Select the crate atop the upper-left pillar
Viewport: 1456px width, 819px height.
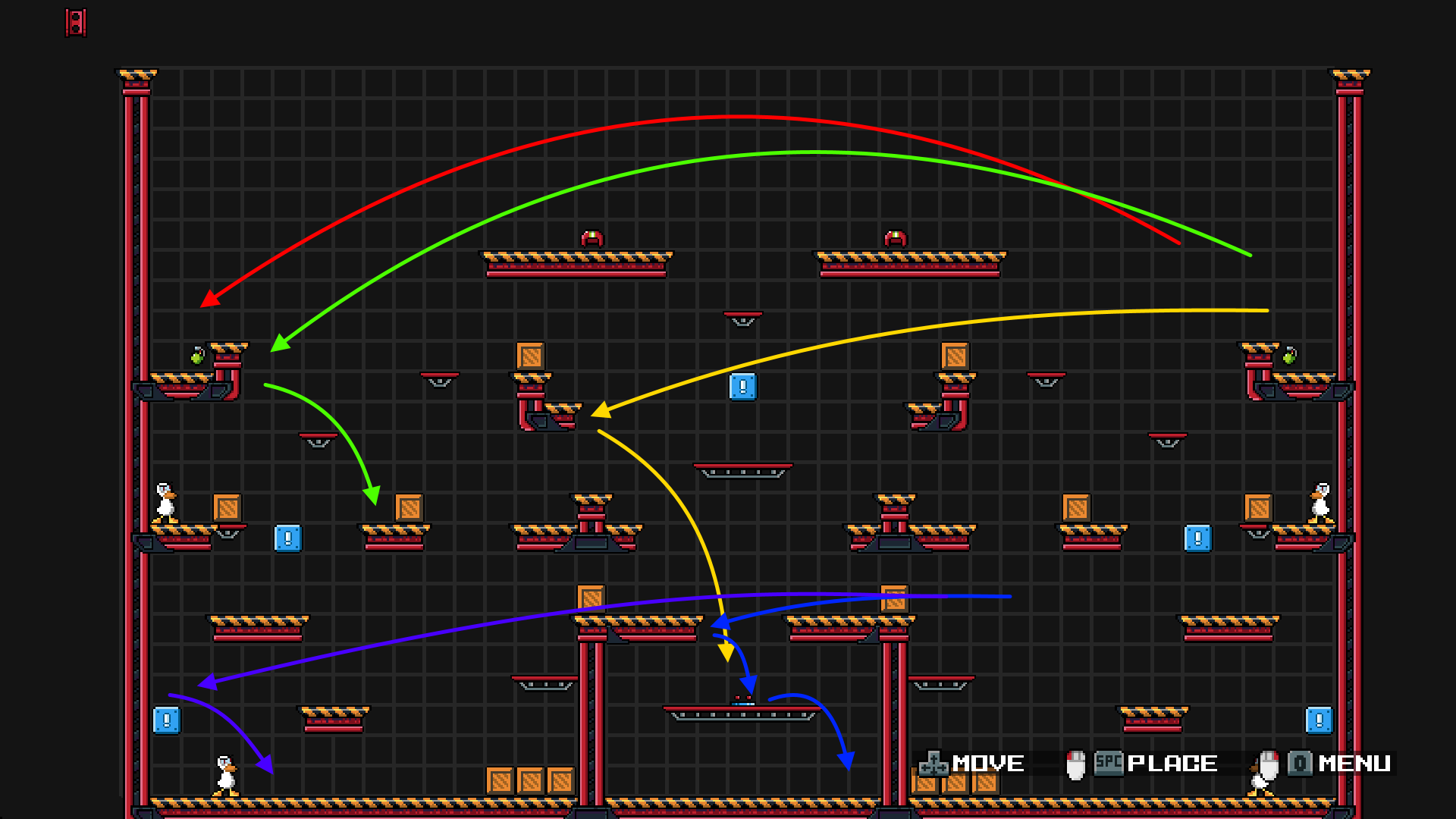(530, 356)
